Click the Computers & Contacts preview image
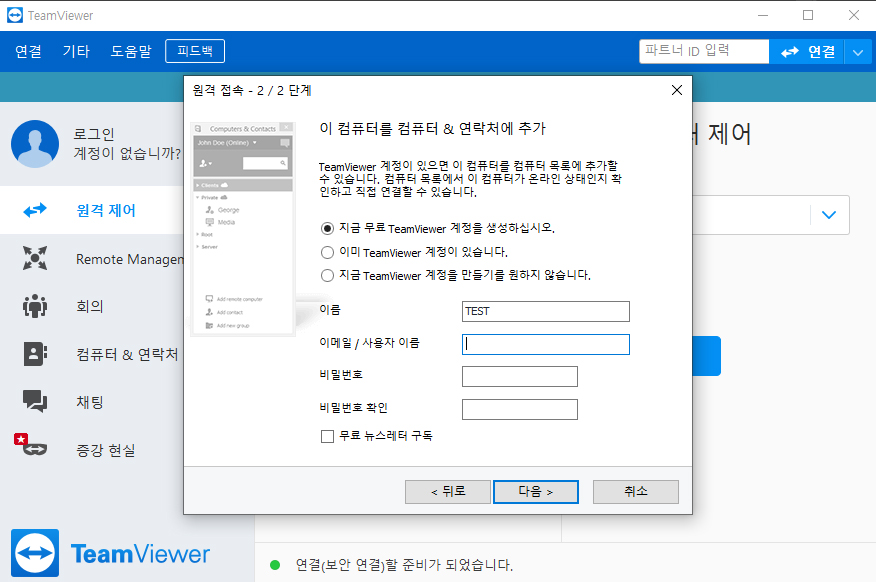This screenshot has width=876, height=582. tap(242, 229)
